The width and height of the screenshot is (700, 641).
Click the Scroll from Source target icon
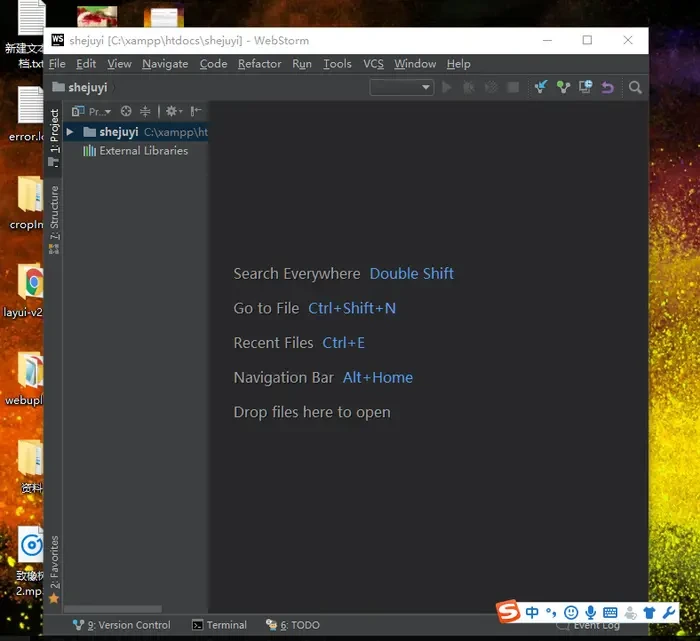tap(126, 111)
